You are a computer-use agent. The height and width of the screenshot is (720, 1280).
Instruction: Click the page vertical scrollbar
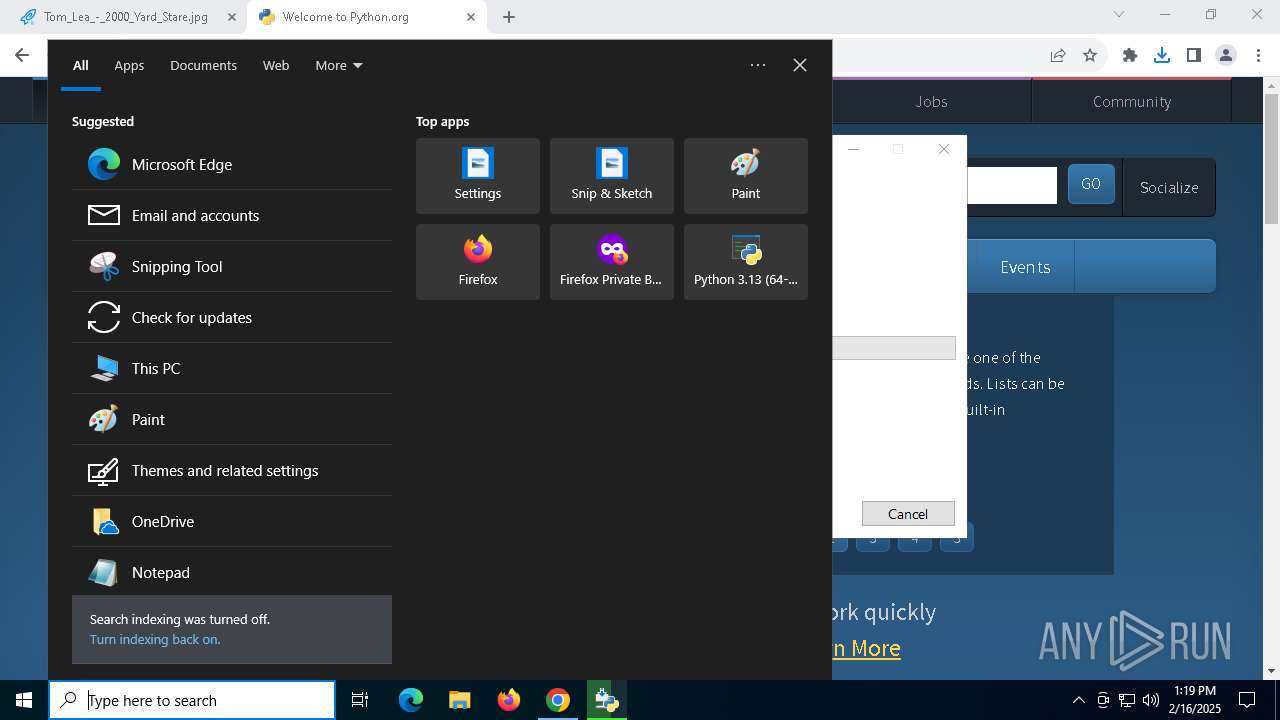click(1272, 160)
